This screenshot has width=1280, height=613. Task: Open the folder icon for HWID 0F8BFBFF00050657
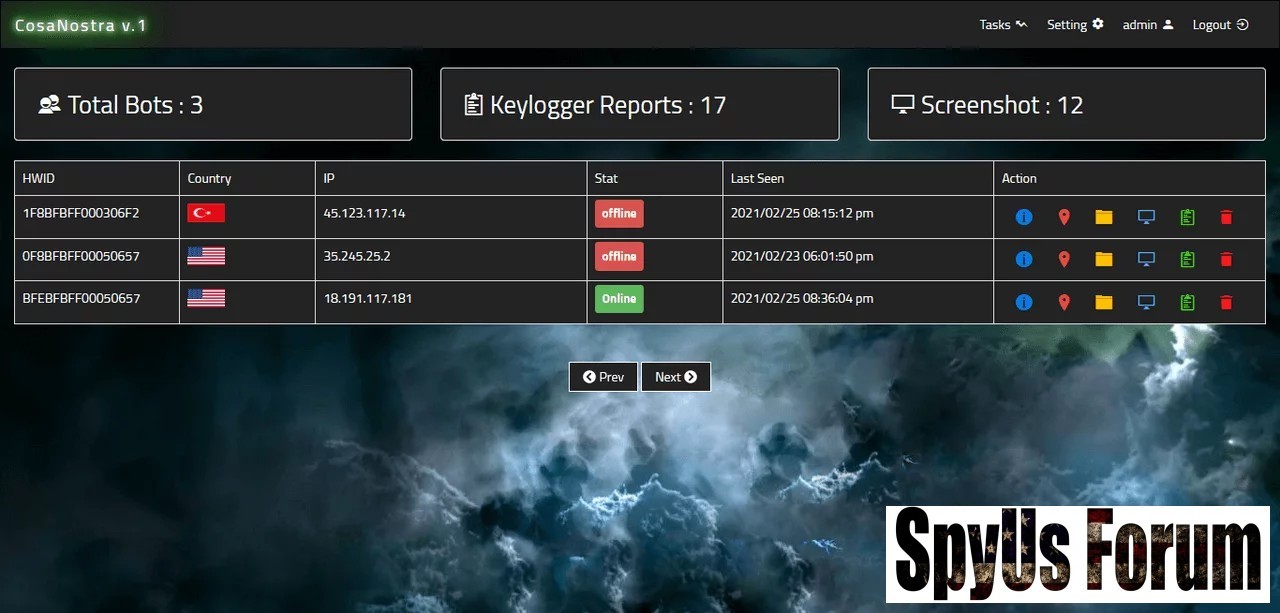[1104, 260]
